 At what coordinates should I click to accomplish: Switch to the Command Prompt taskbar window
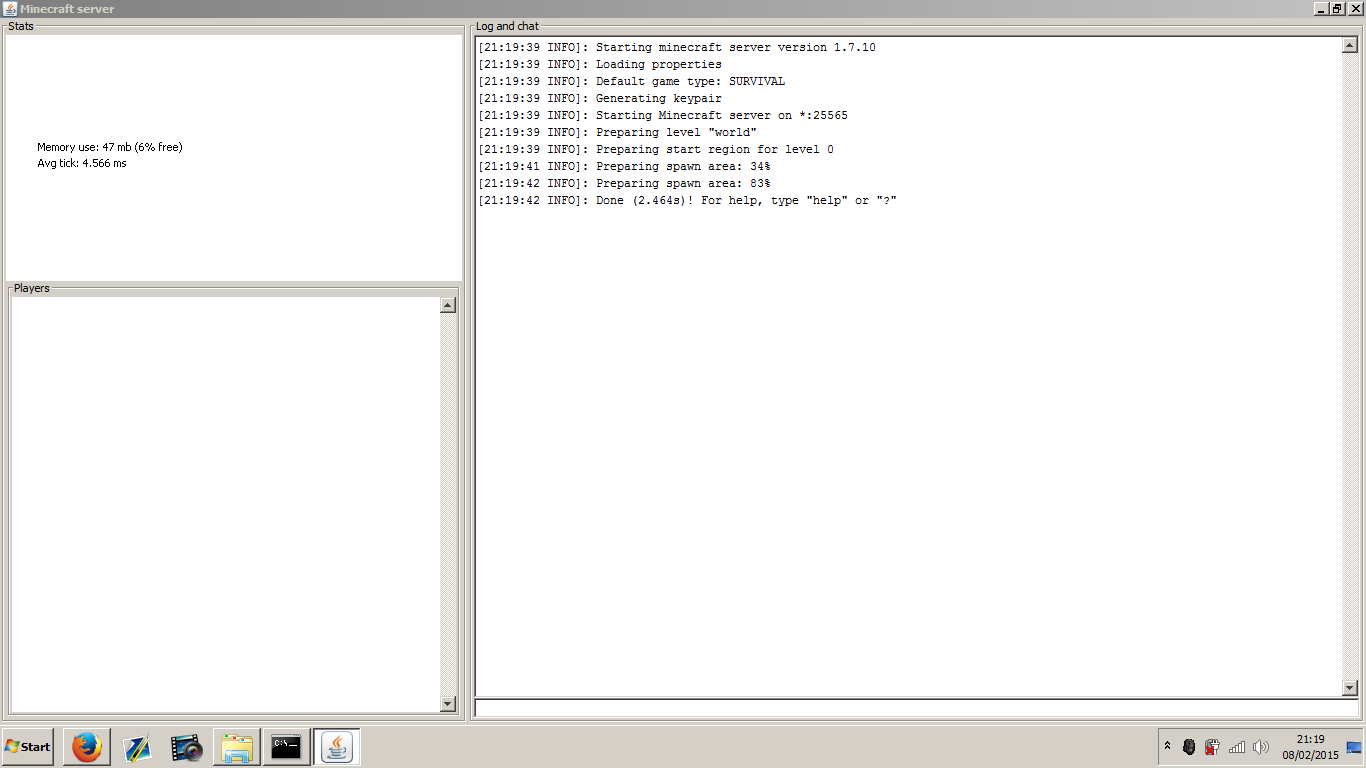[x=286, y=747]
